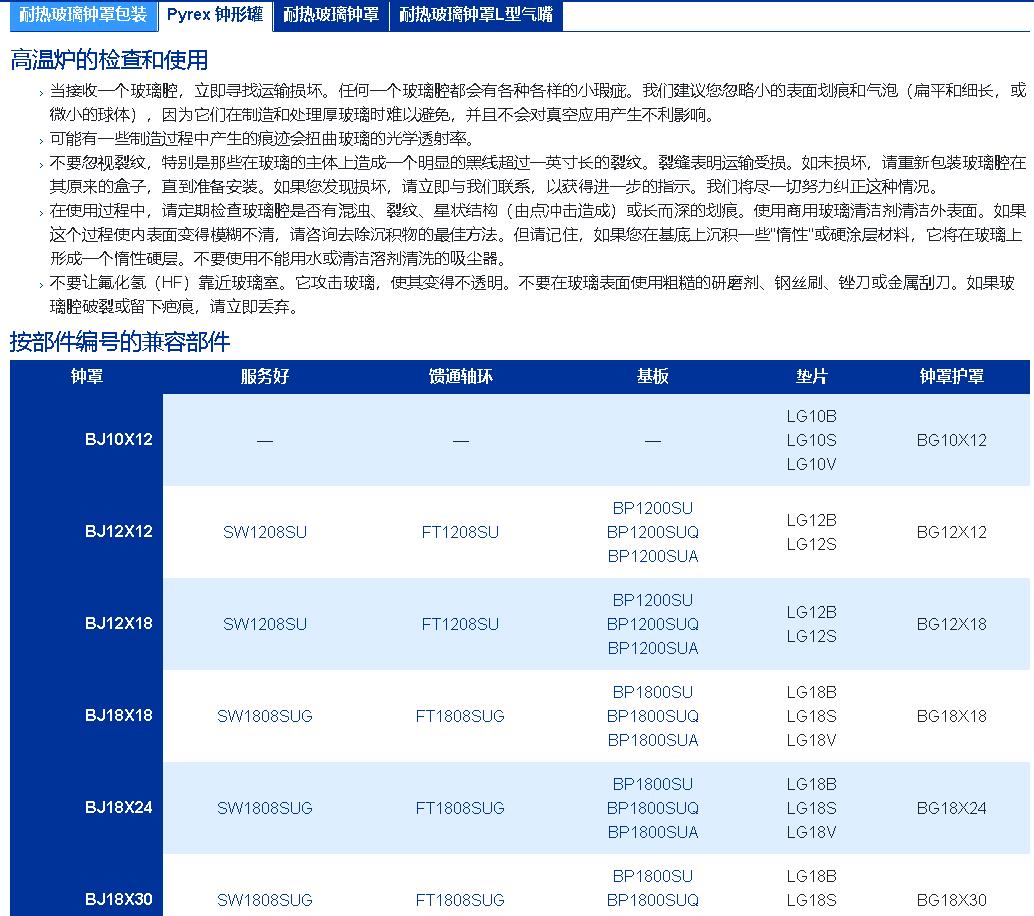Click the 基板 column header
Viewport: 1034px width, 916px height.
click(x=653, y=377)
